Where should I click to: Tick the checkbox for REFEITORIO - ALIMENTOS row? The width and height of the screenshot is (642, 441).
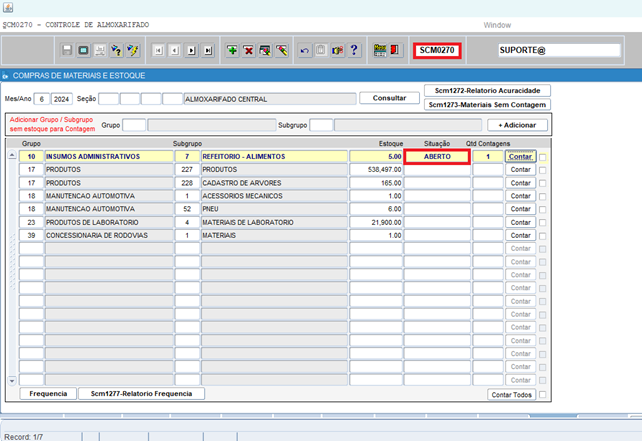coord(543,157)
